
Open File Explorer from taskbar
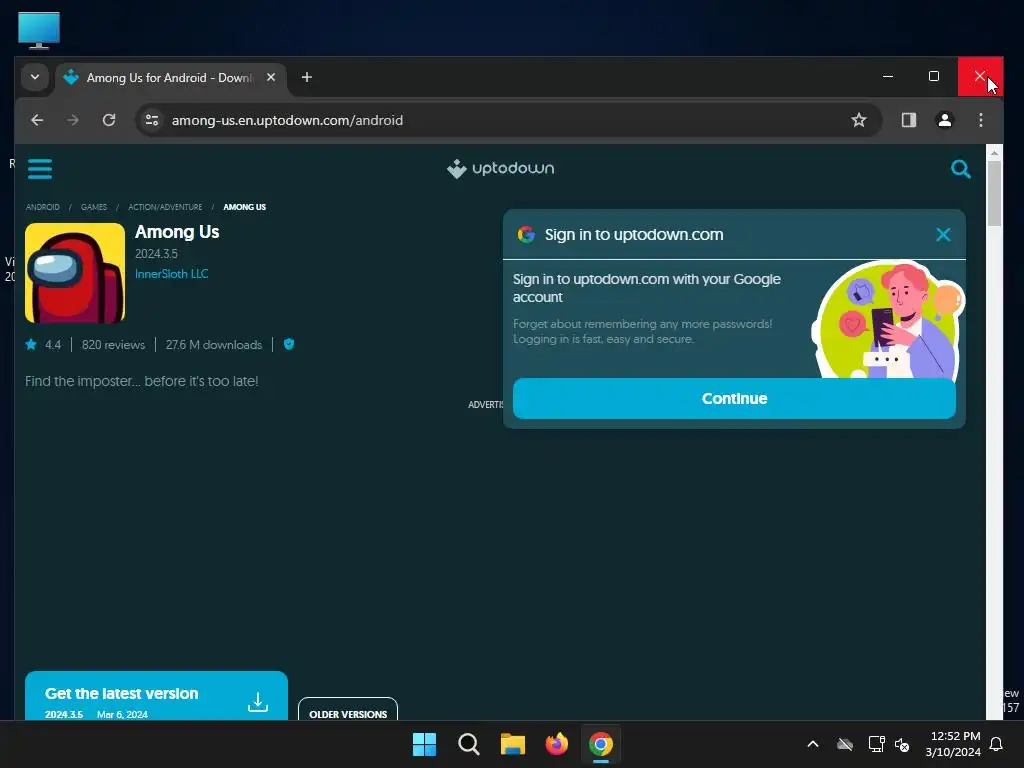tap(513, 744)
